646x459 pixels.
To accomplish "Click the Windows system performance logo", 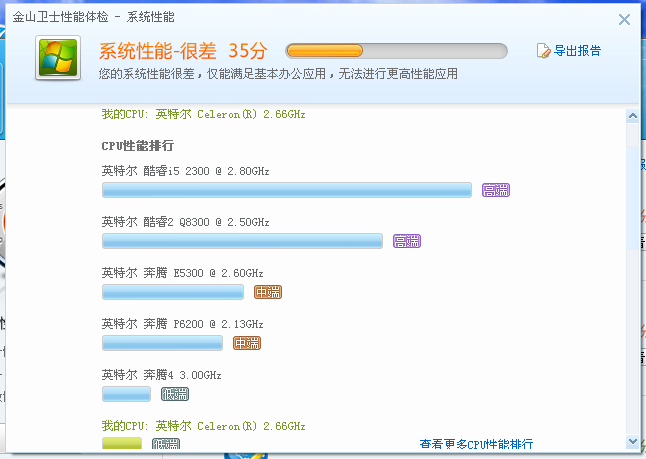I will (x=59, y=58).
